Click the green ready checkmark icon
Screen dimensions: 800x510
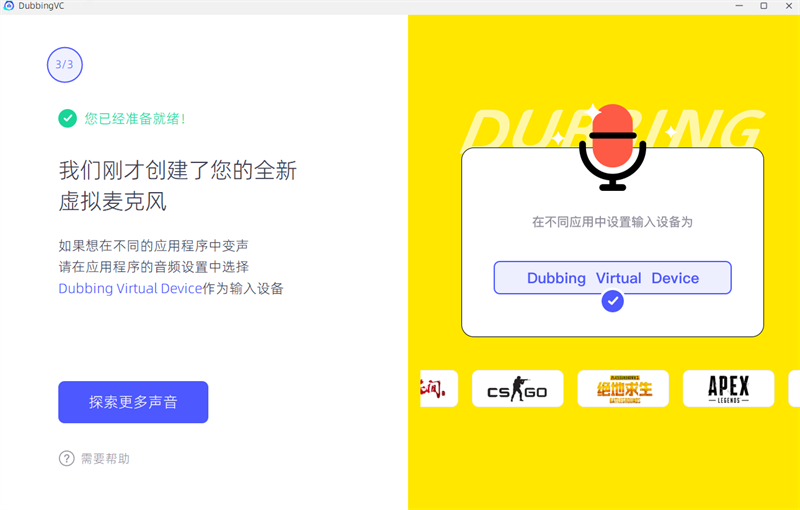click(x=67, y=118)
